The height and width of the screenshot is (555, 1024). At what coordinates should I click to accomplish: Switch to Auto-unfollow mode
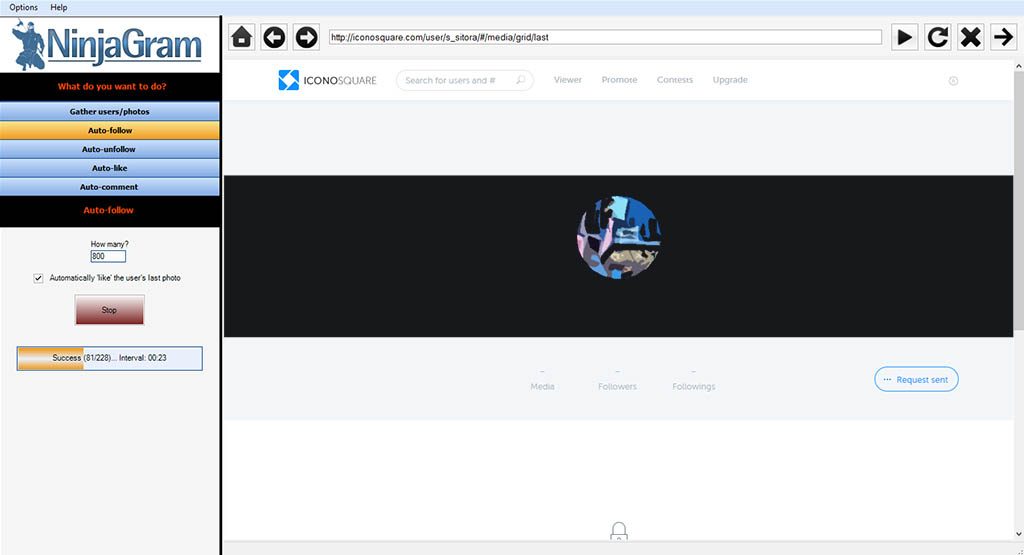(109, 149)
